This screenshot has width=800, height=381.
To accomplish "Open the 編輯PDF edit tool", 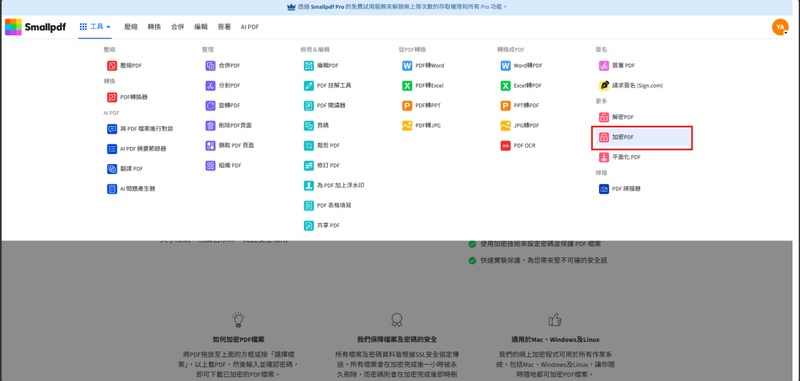I will pos(321,66).
